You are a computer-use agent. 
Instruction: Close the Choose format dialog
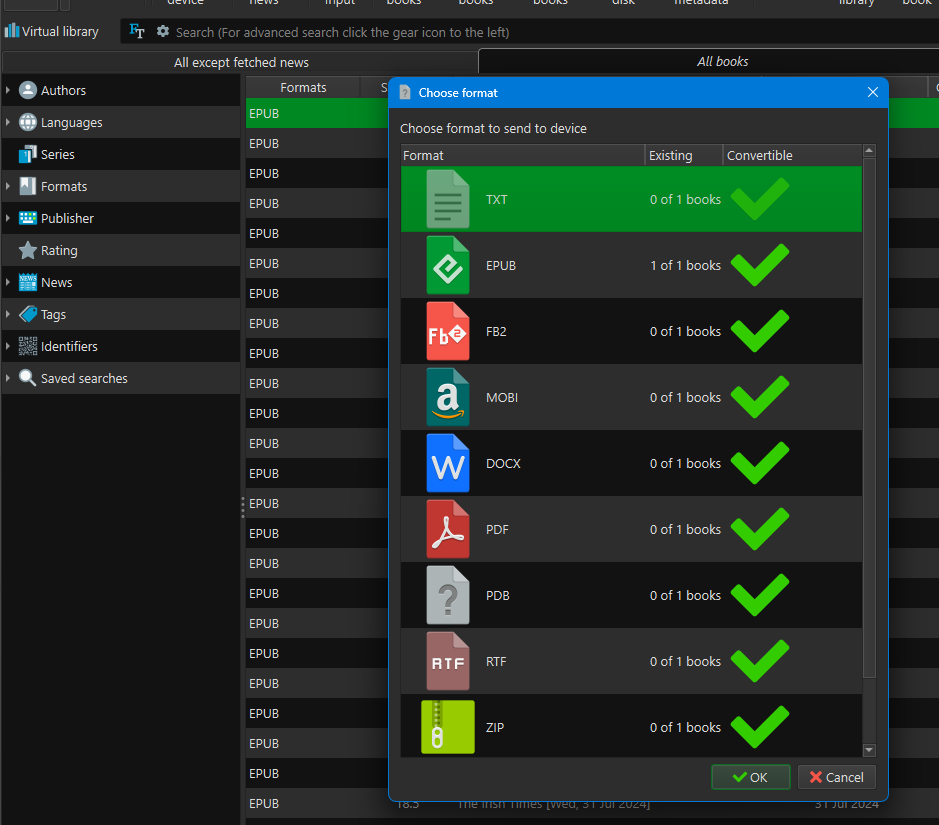(873, 92)
